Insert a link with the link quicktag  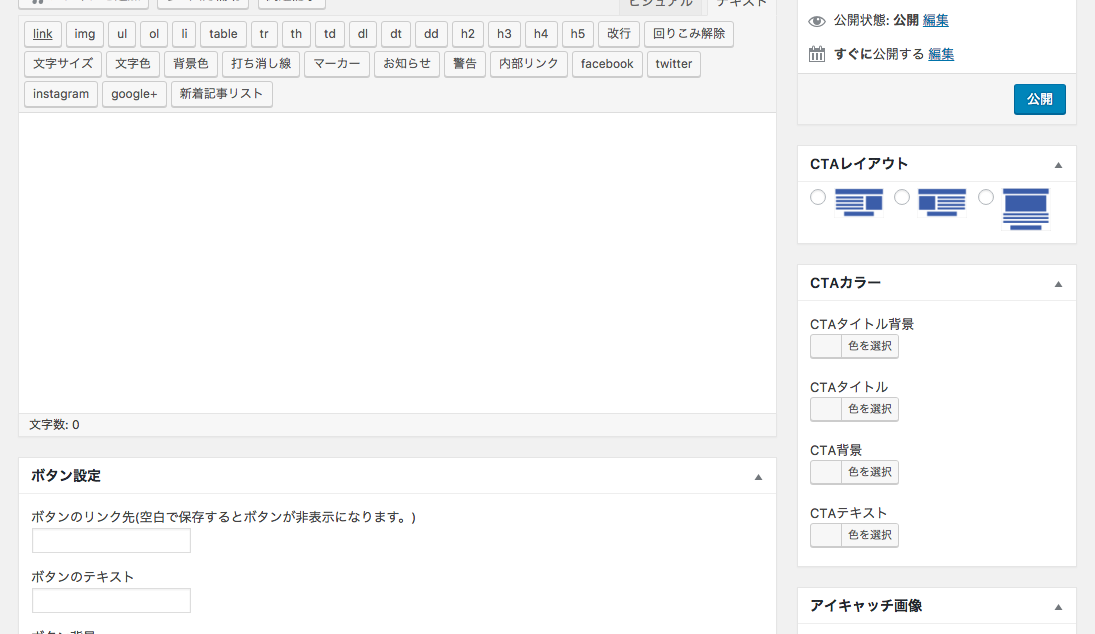click(x=43, y=34)
